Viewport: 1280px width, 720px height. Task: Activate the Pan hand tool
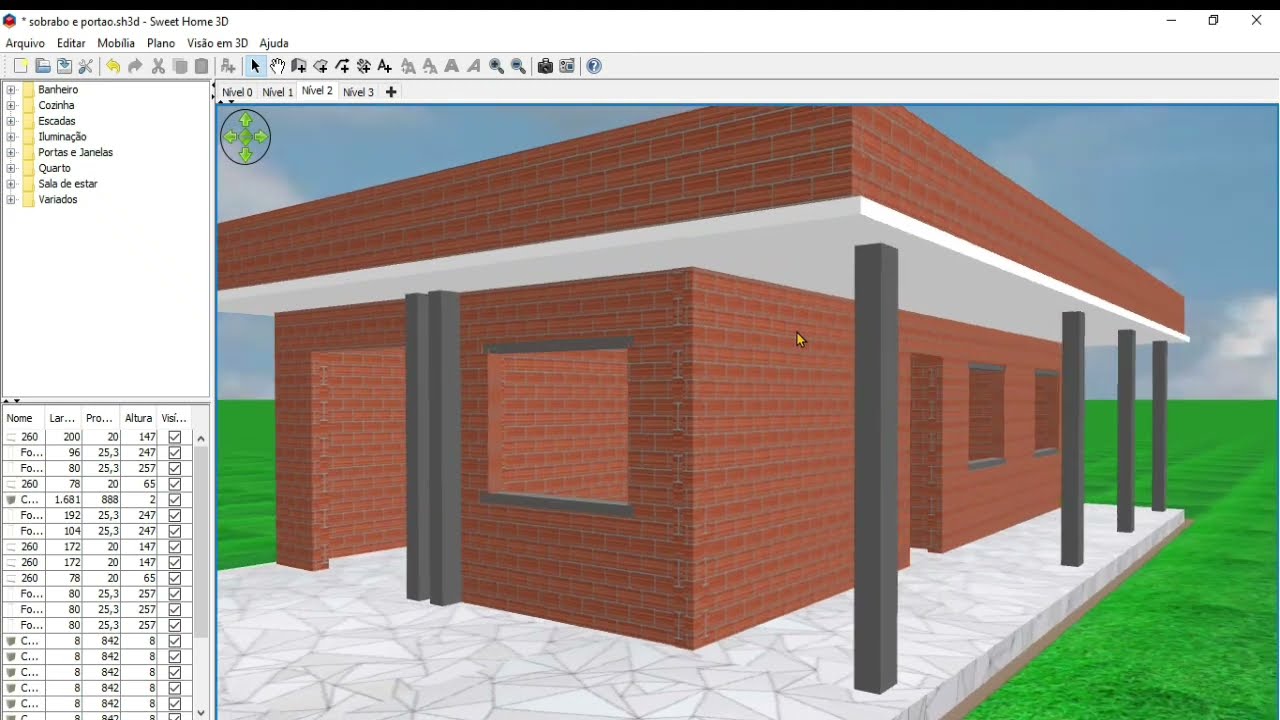coord(277,66)
